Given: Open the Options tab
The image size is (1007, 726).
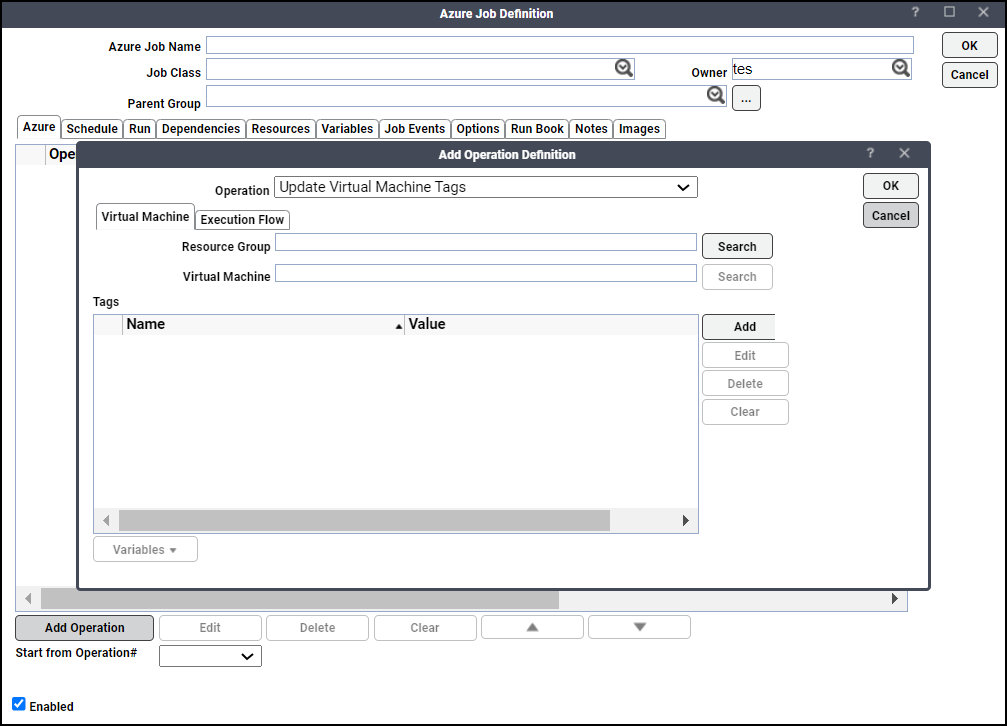Looking at the screenshot, I should point(478,129).
